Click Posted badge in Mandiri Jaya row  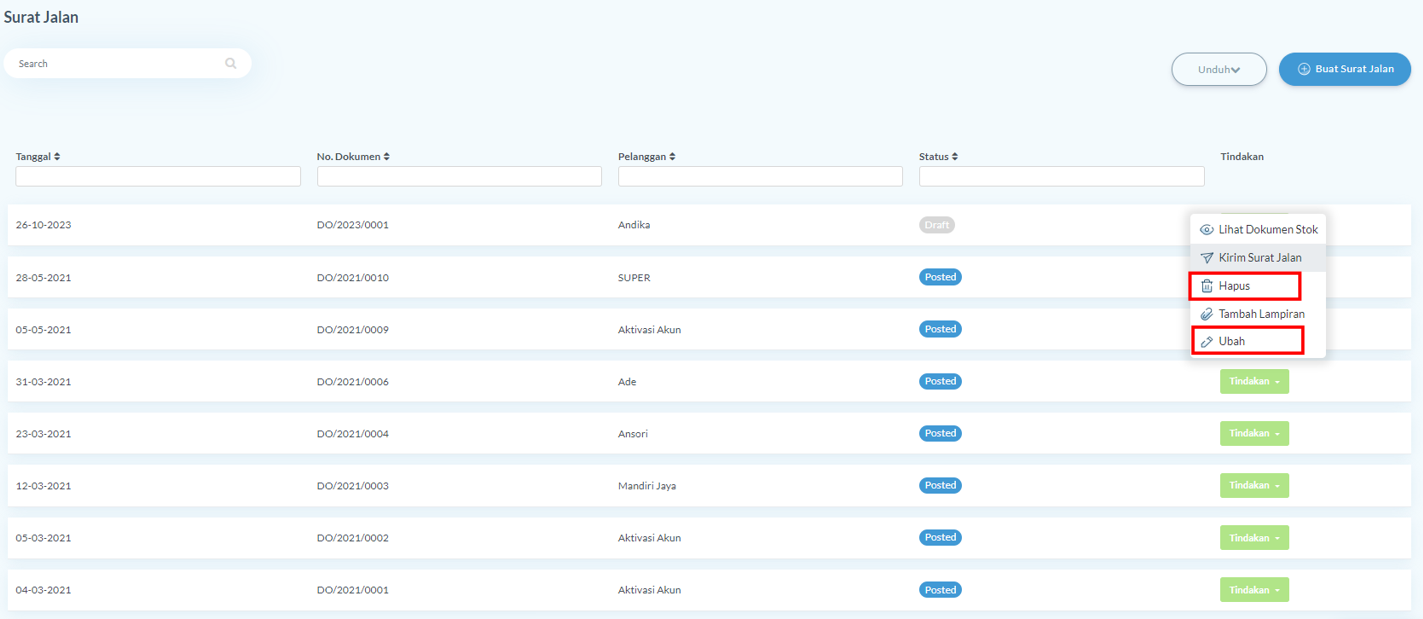tap(940, 485)
